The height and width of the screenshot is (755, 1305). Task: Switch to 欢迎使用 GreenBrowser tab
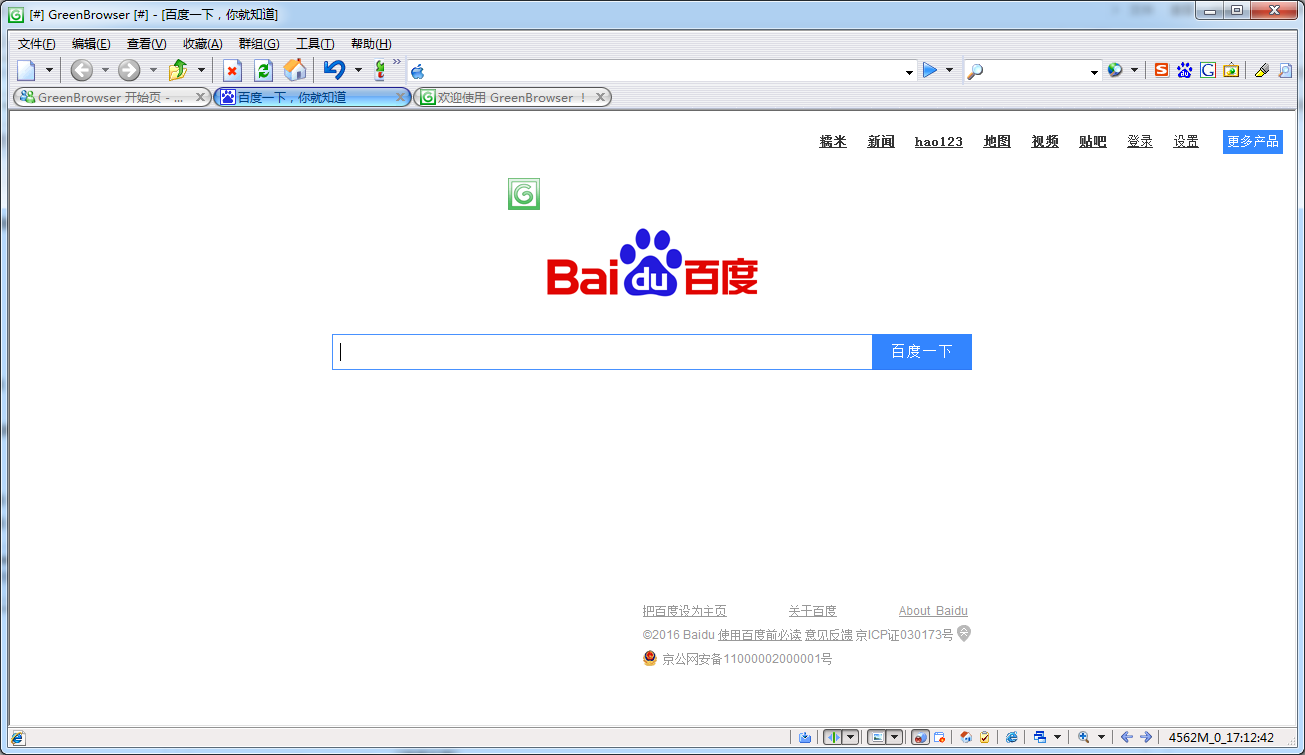(x=512, y=97)
